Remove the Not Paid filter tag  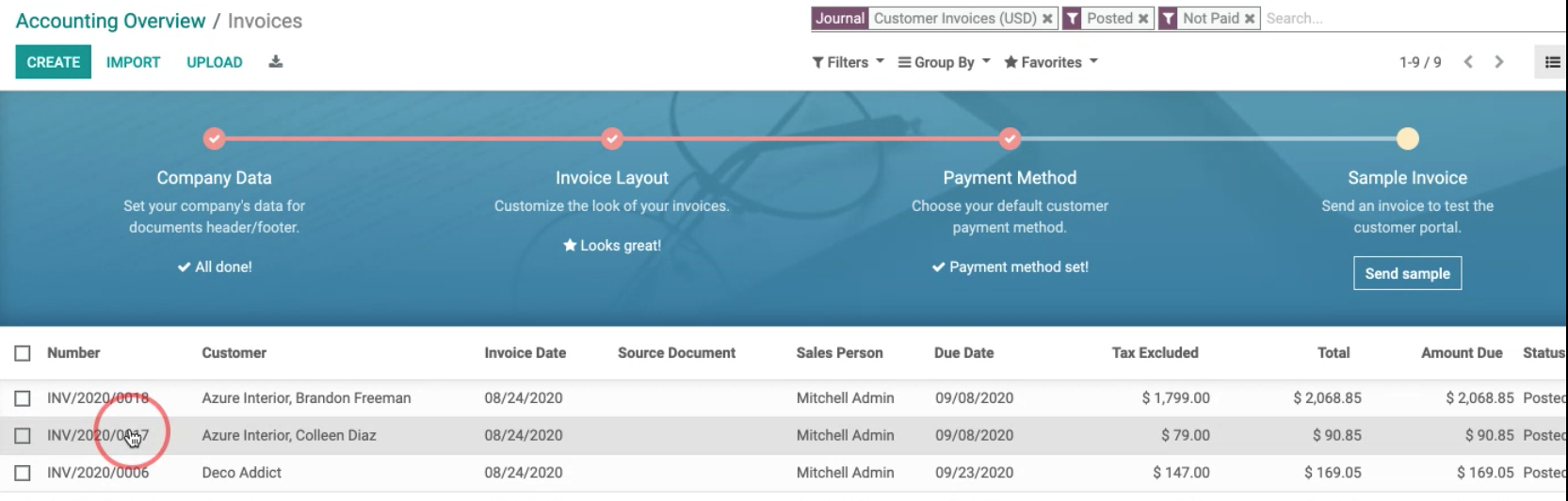pos(1250,19)
